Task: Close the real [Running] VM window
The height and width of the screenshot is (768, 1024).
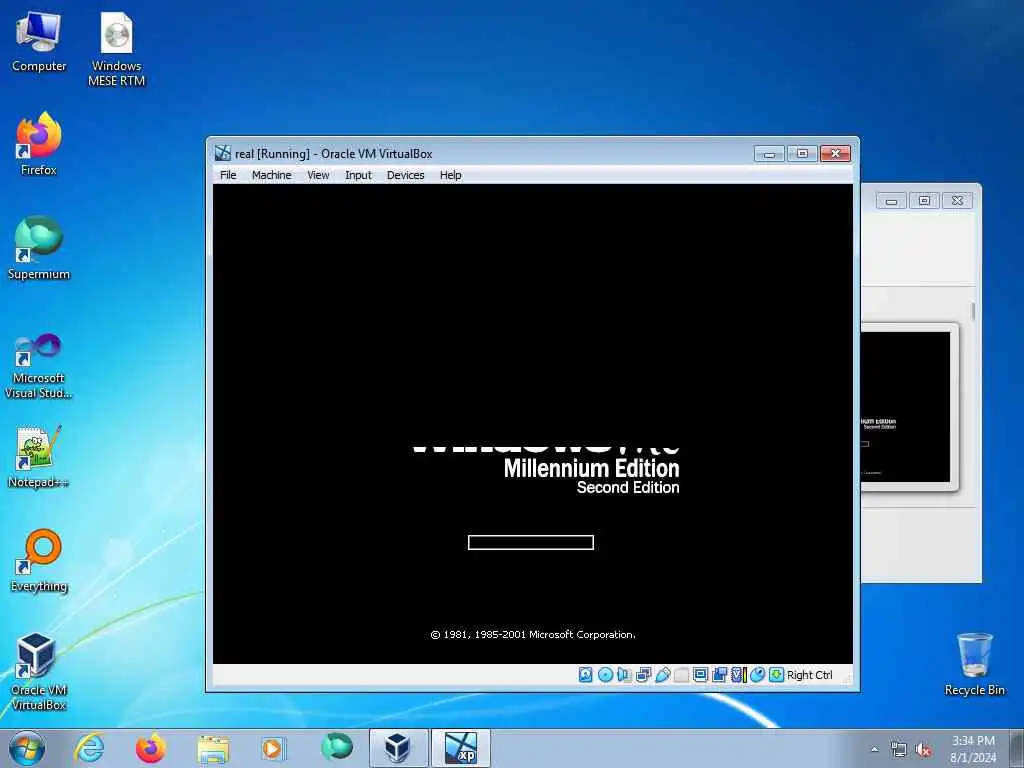Action: [835, 154]
